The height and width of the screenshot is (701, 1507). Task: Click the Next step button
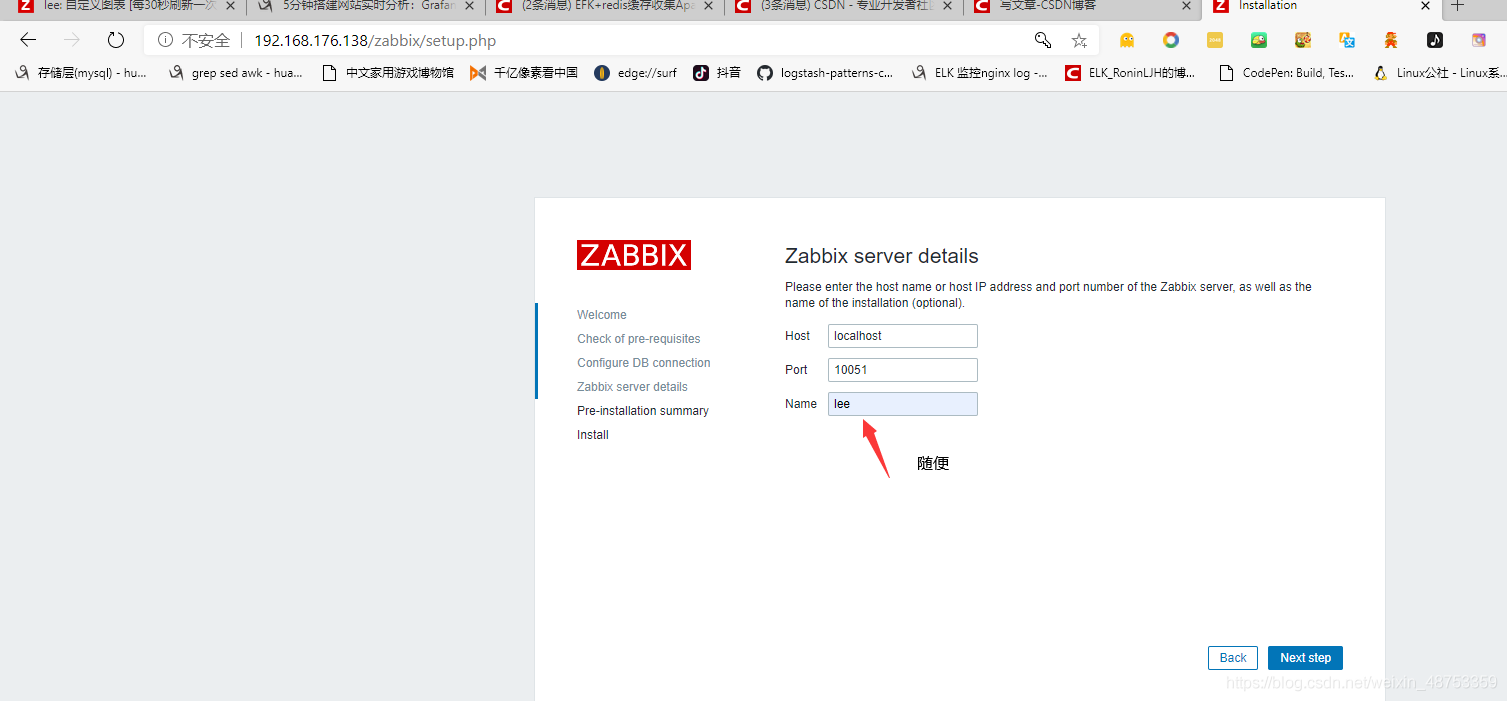(1305, 658)
